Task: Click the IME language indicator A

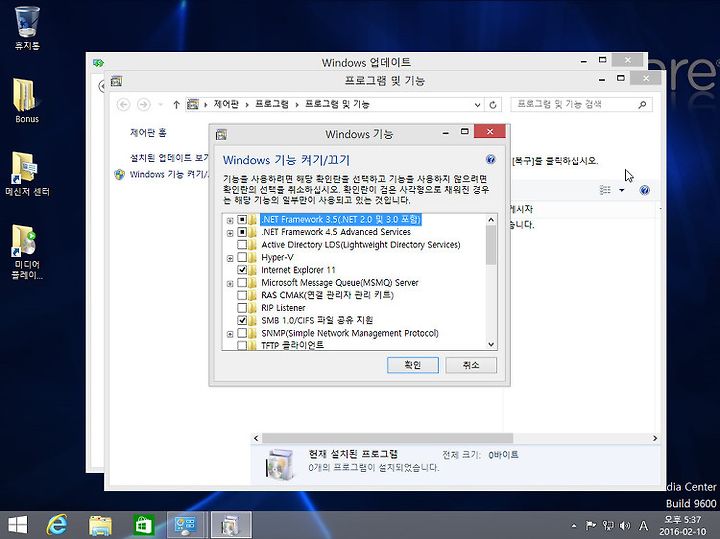Action: [x=644, y=525]
